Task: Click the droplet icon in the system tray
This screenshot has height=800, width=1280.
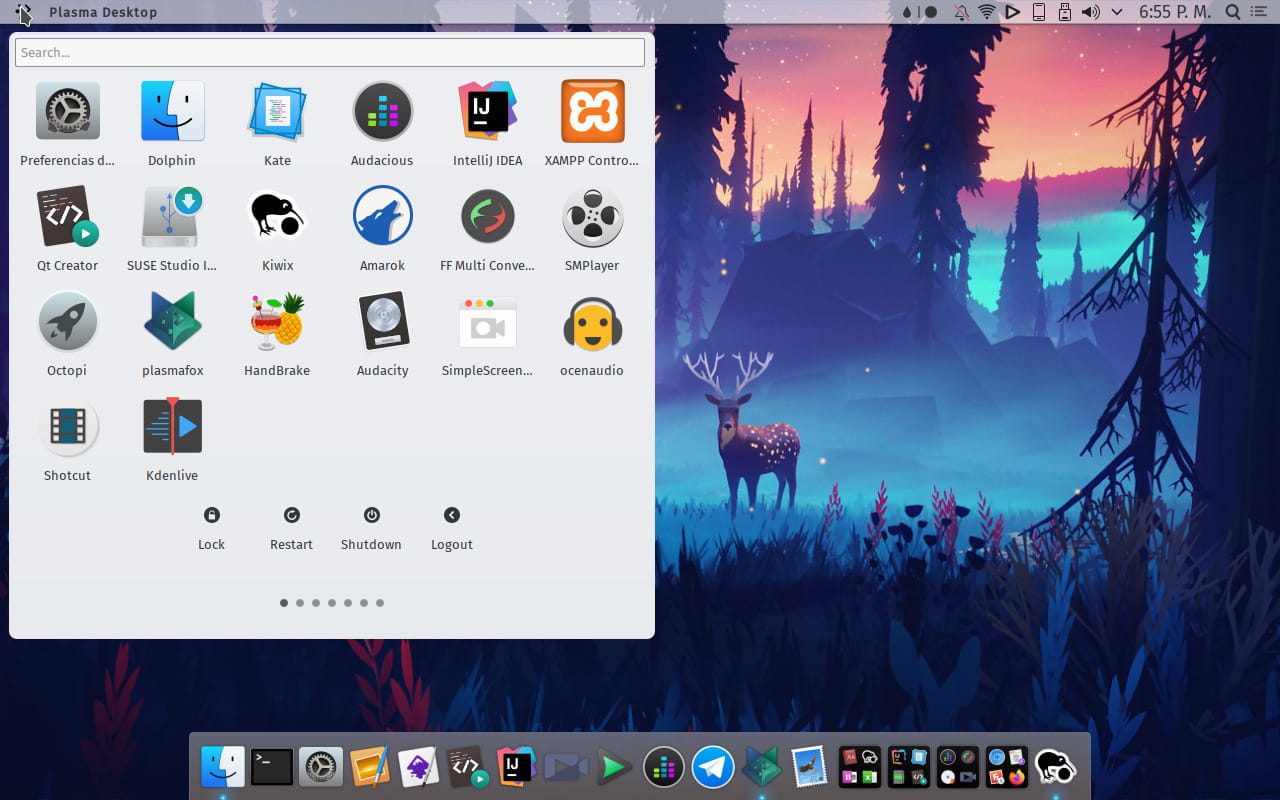Action: [907, 12]
